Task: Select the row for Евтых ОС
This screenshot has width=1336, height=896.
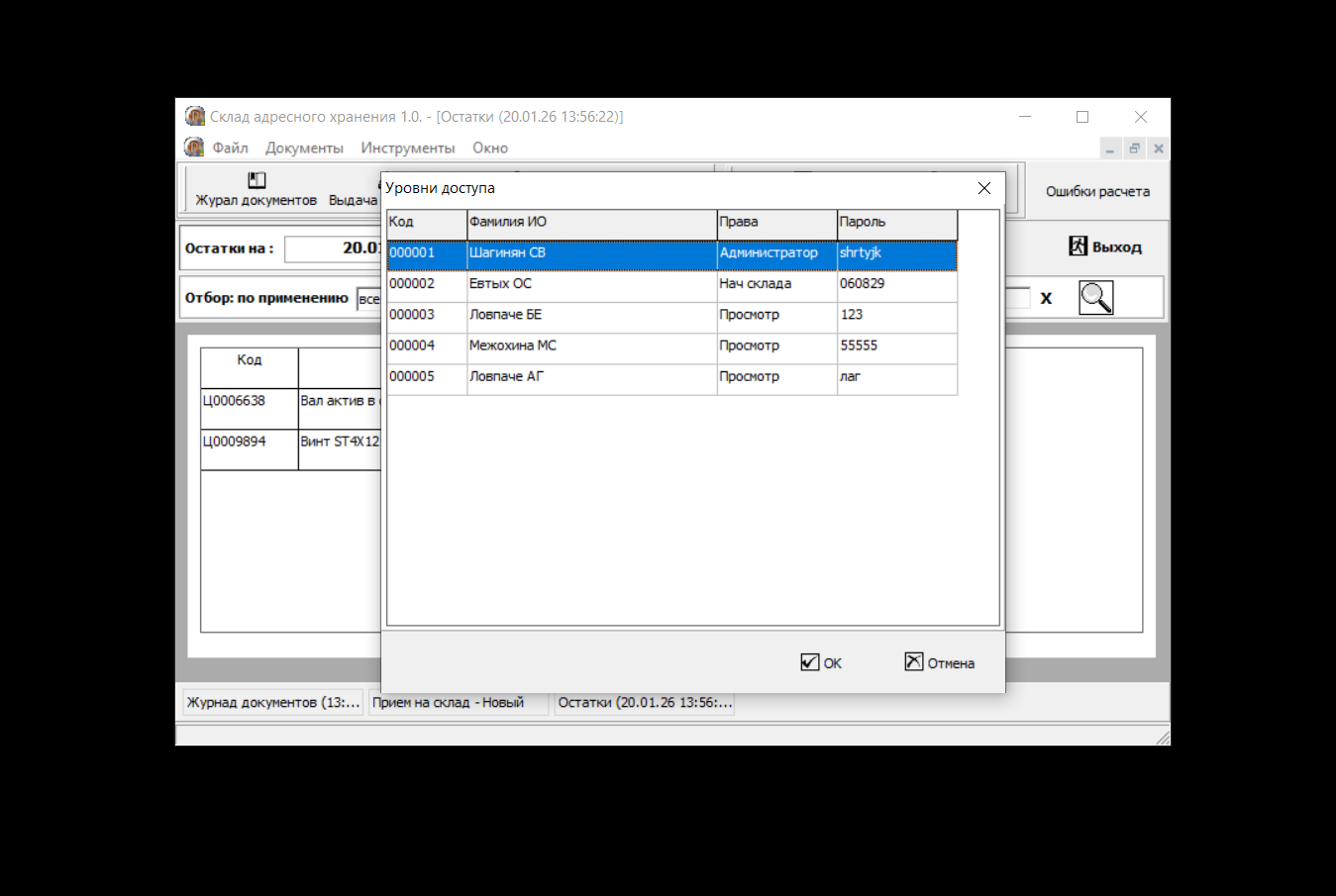Action: coord(671,286)
